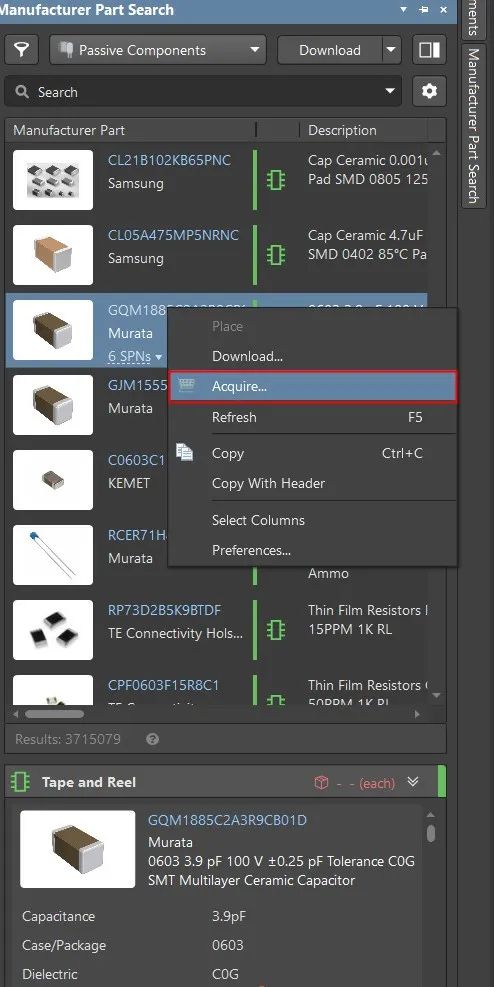Click thumbnail of selected Murata GQM188 part
This screenshot has height=987, width=494.
pos(53,330)
